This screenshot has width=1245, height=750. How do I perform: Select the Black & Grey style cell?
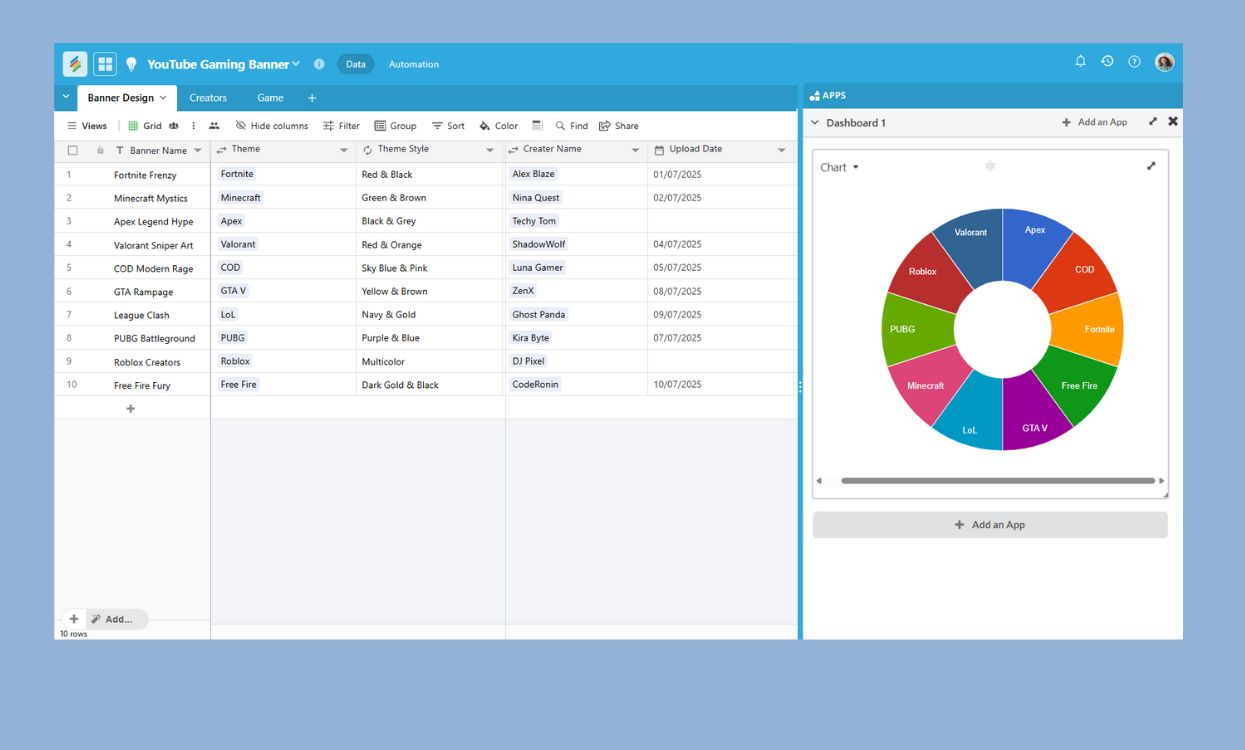431,221
